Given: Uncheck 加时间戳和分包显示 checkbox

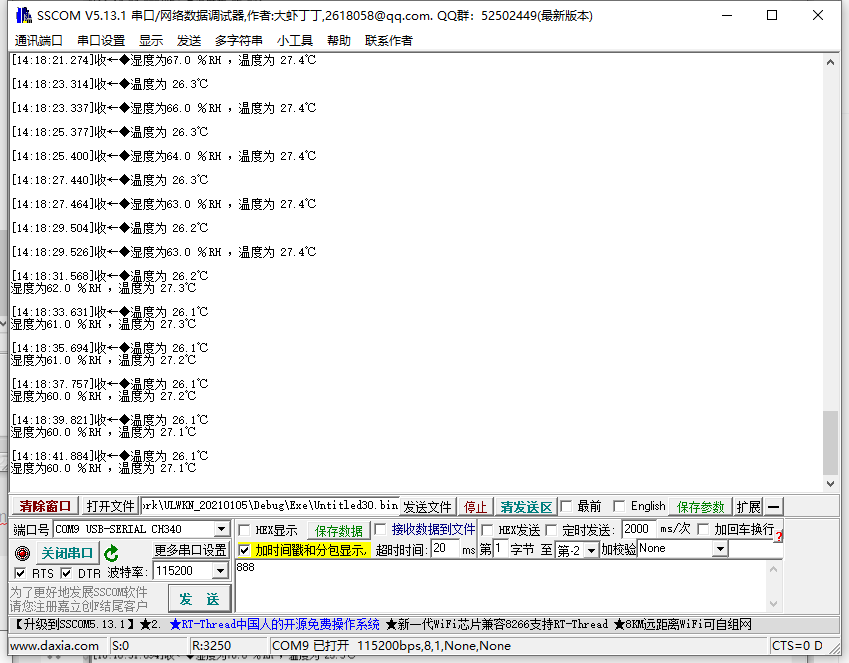Looking at the screenshot, I should (x=244, y=550).
